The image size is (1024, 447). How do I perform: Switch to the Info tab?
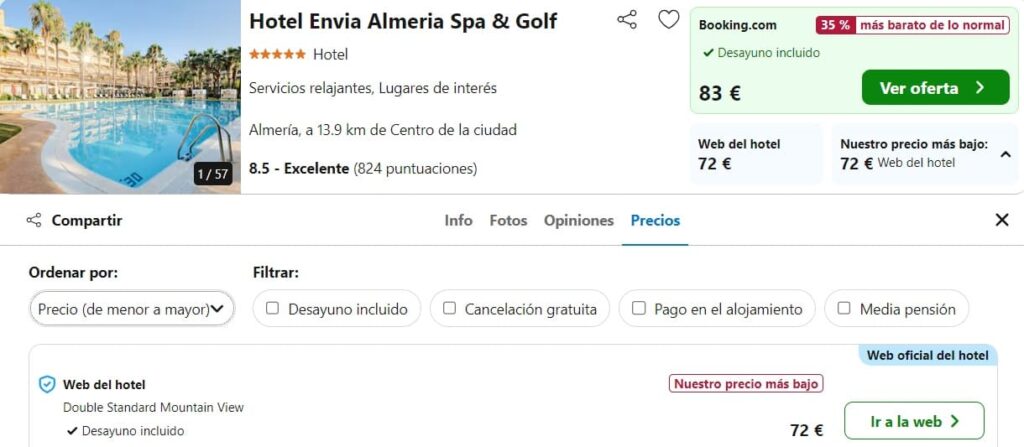(x=458, y=220)
